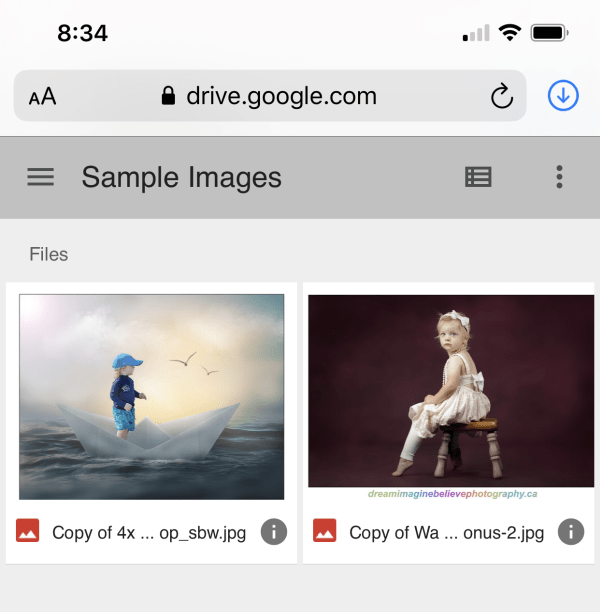This screenshot has width=600, height=612.
Task: Tap the Wi-Fi status icon
Action: click(x=510, y=33)
